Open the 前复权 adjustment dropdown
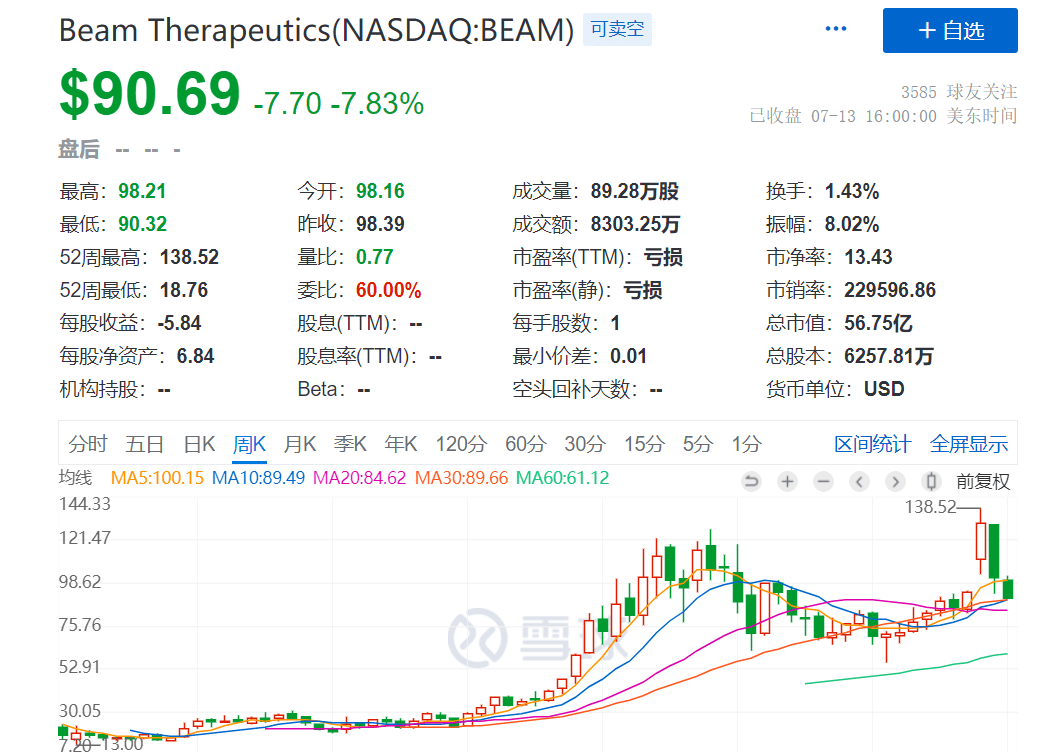The height and width of the screenshot is (752, 1062). 983,481
